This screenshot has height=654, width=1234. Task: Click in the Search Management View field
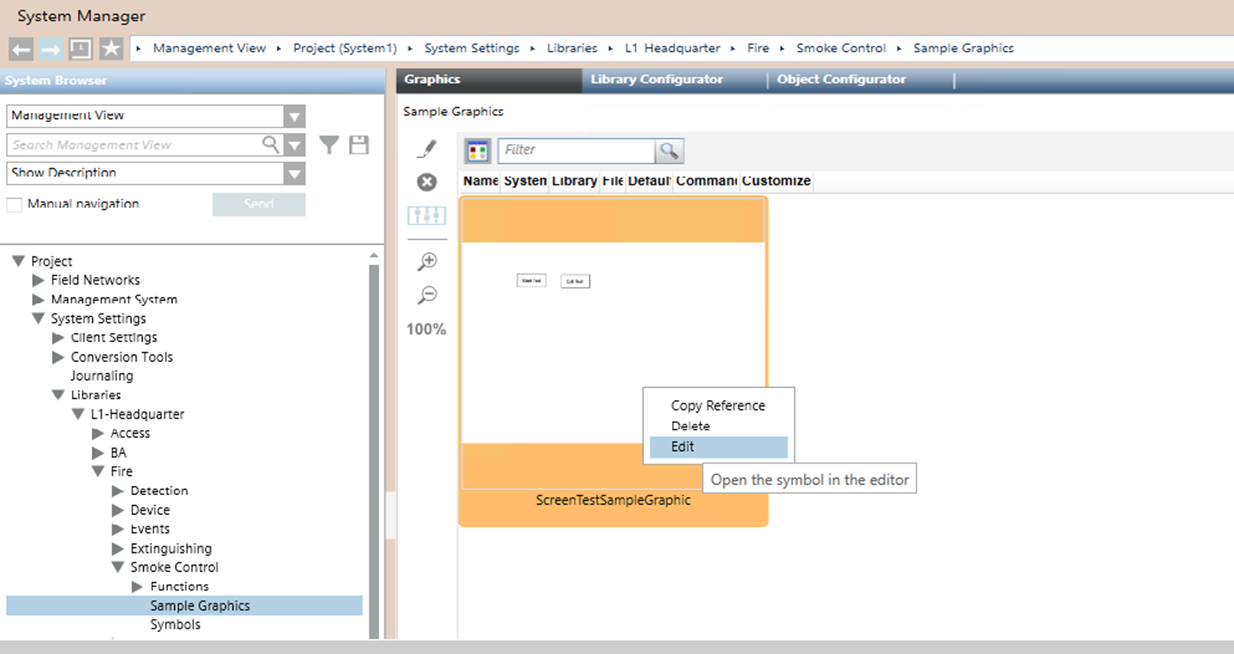click(x=134, y=145)
